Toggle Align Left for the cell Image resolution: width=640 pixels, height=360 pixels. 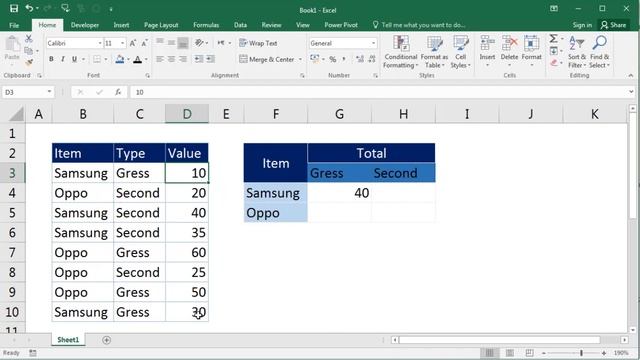point(160,60)
